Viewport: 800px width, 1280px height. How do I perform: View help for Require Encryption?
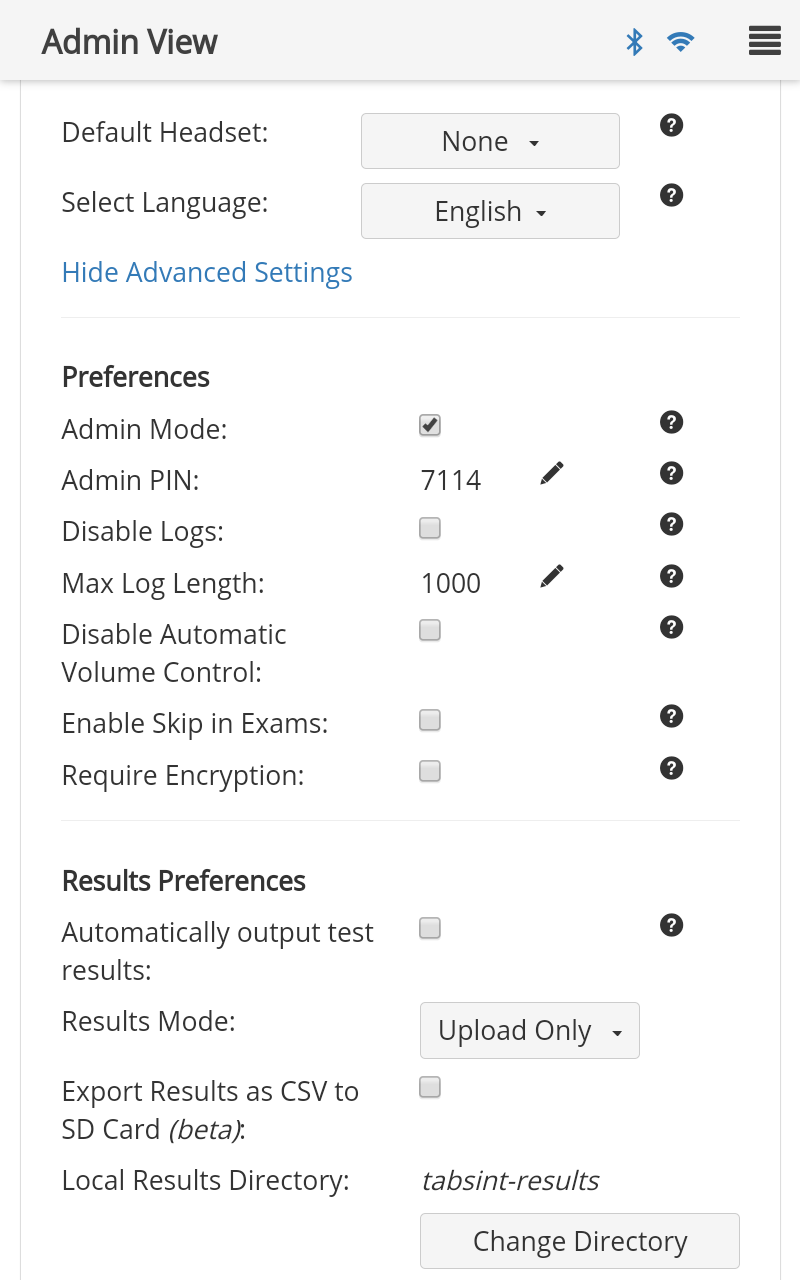pyautogui.click(x=672, y=768)
